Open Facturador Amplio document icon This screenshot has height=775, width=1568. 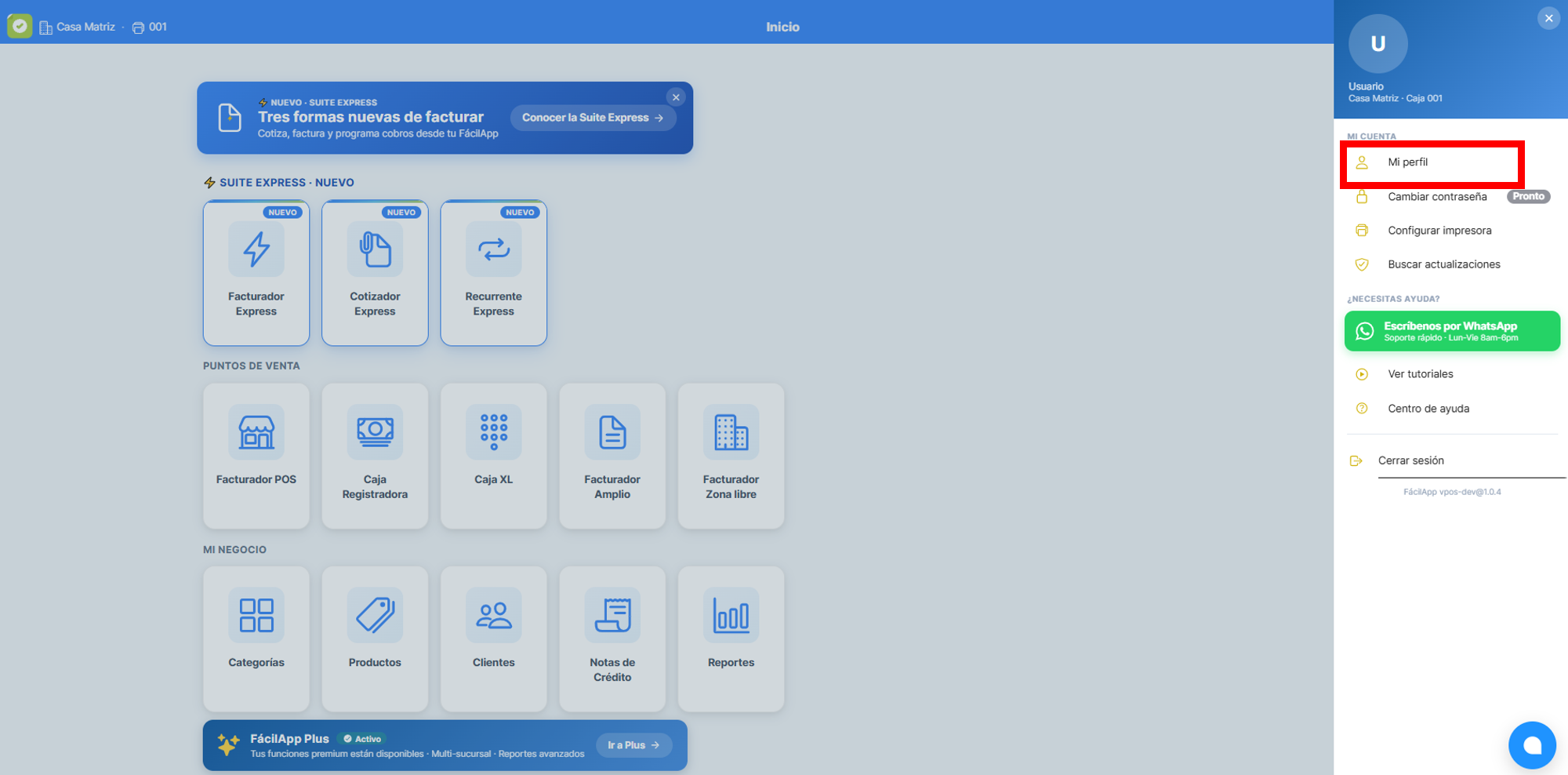click(x=612, y=432)
